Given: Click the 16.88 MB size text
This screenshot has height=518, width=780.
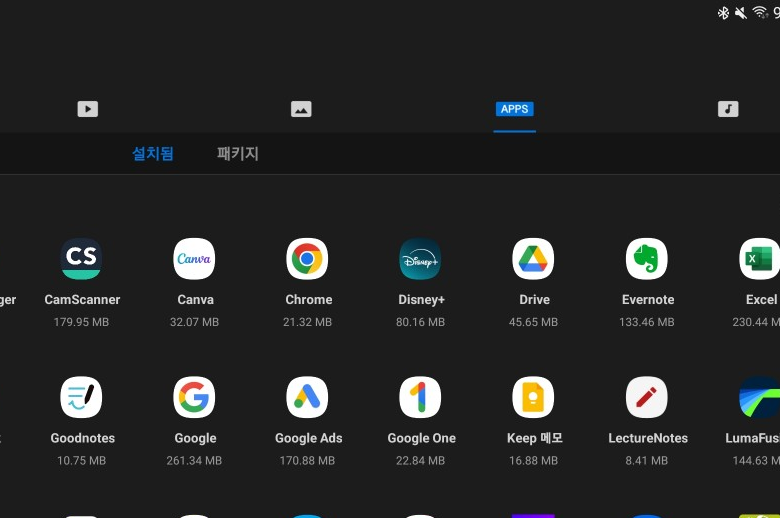Looking at the screenshot, I should coord(533,460).
